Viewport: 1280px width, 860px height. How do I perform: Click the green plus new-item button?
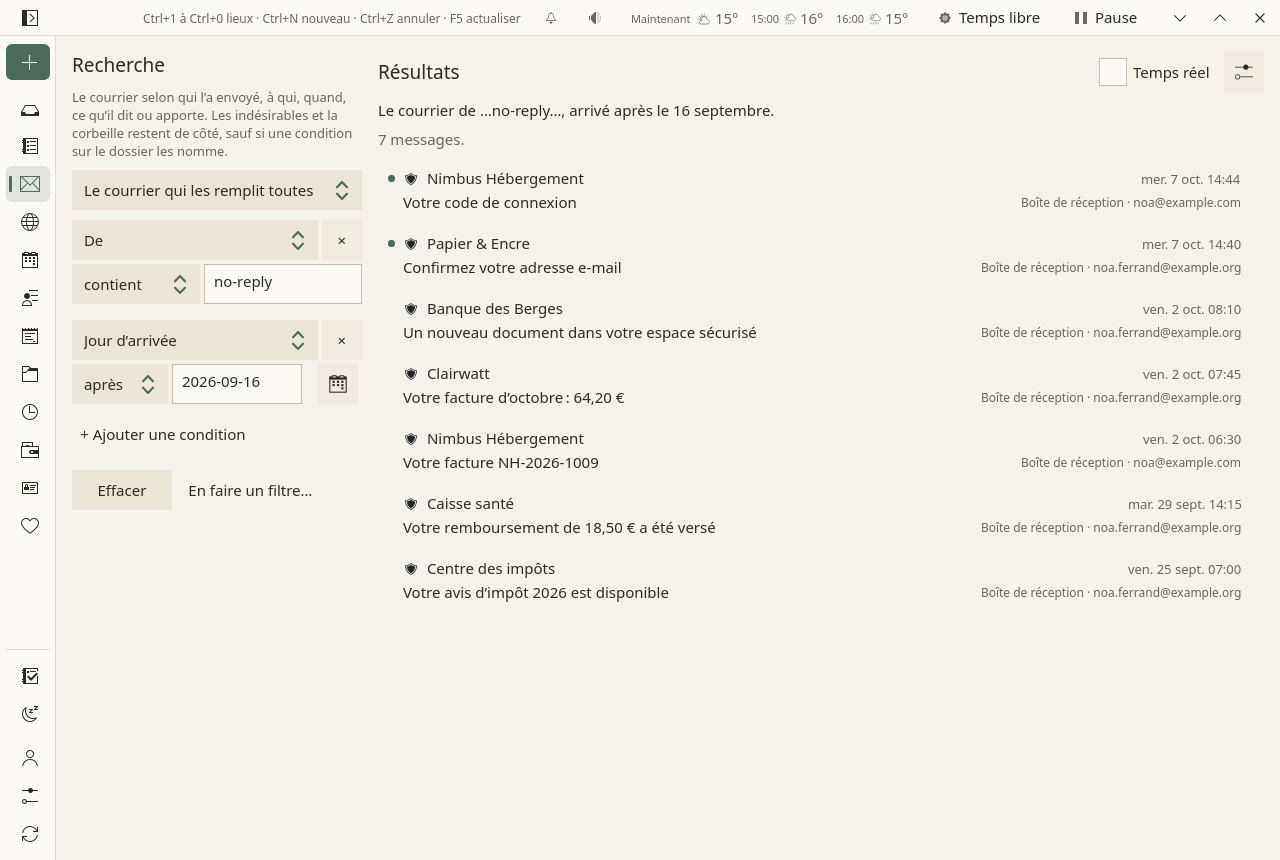(28, 63)
